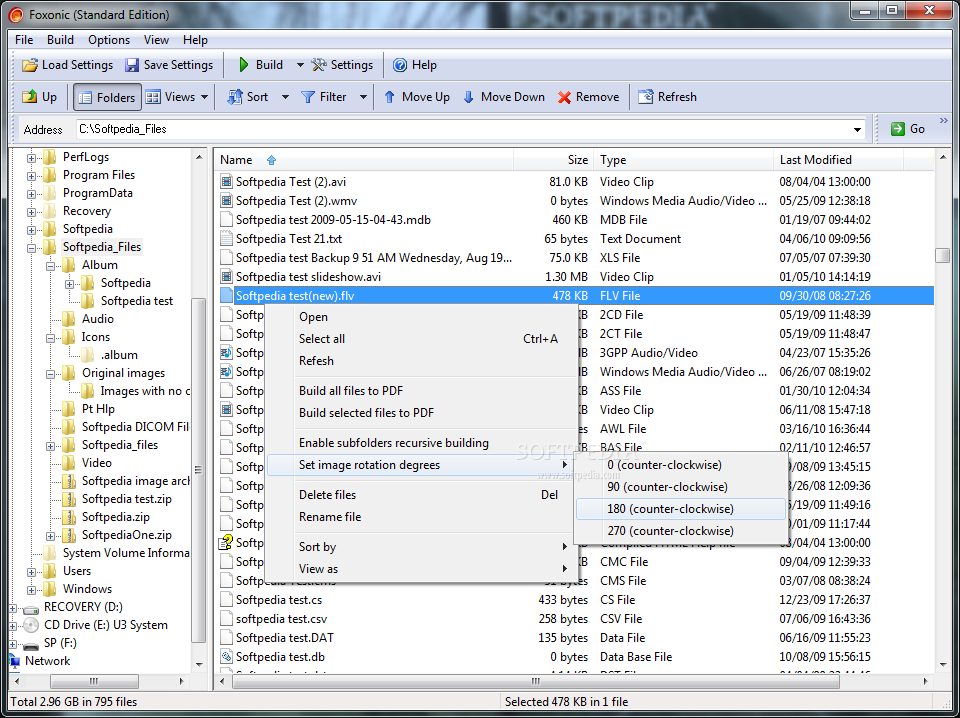Click the Softpedia test.zip archive icon

(69, 499)
